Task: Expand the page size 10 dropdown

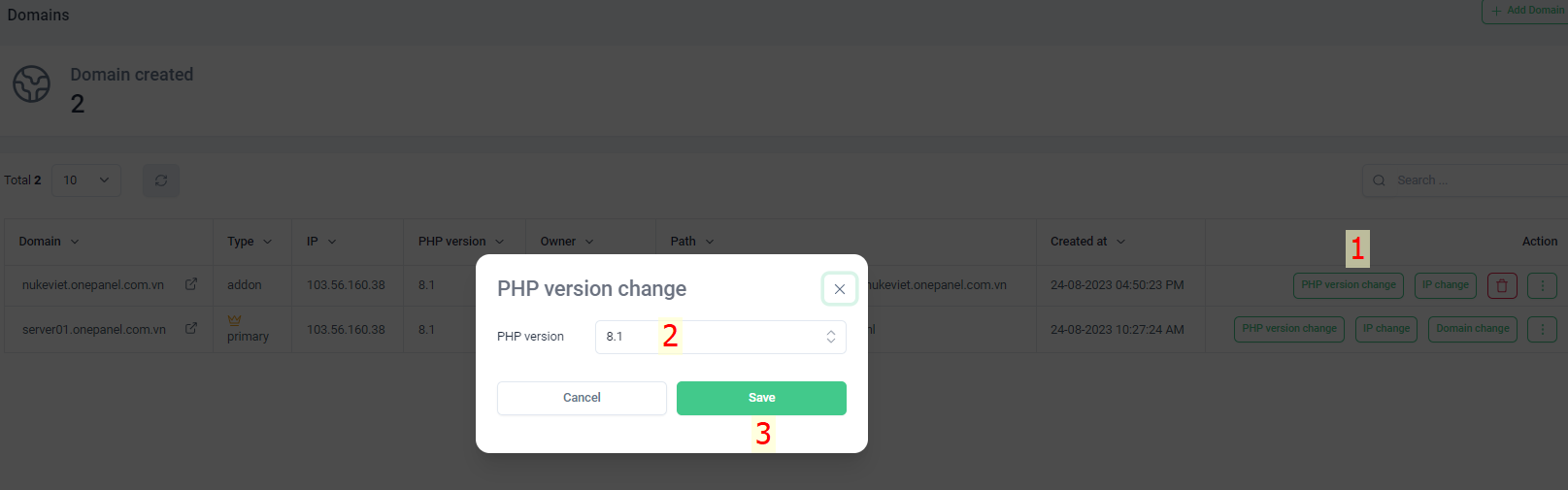Action: click(86, 180)
